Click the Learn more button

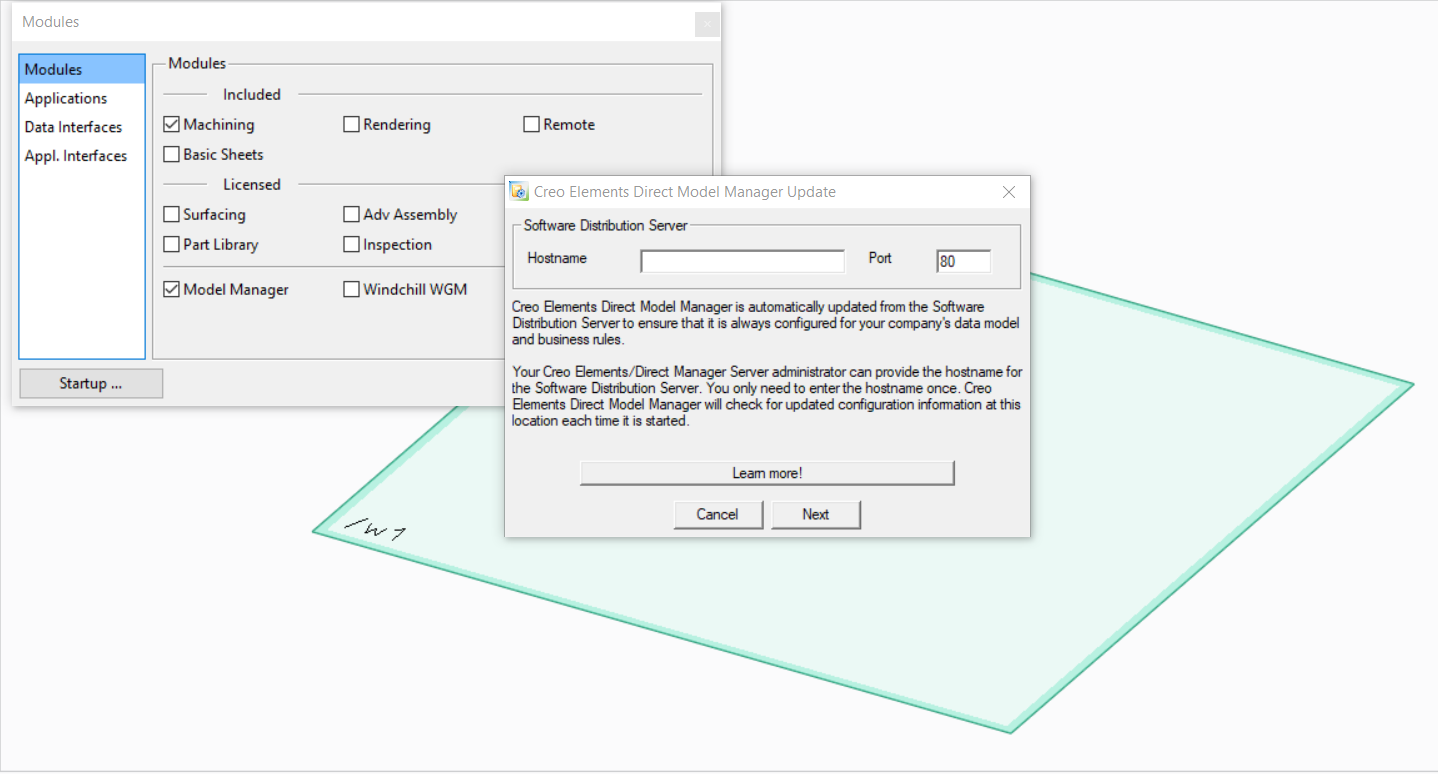pos(766,472)
